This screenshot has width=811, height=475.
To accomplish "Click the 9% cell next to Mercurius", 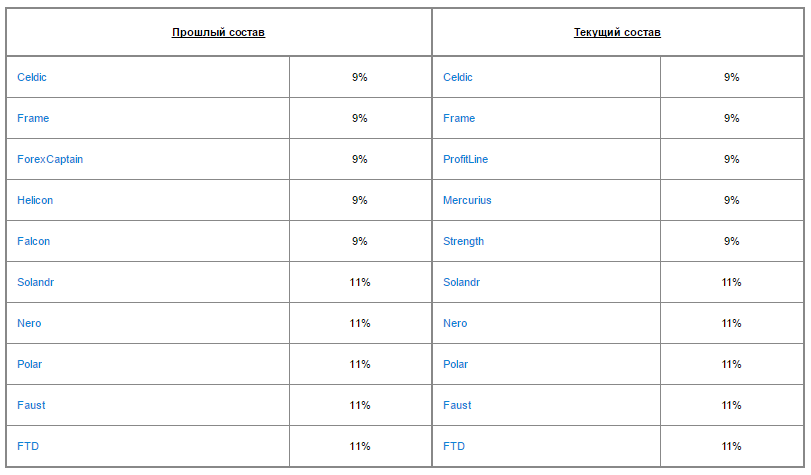I will [732, 200].
